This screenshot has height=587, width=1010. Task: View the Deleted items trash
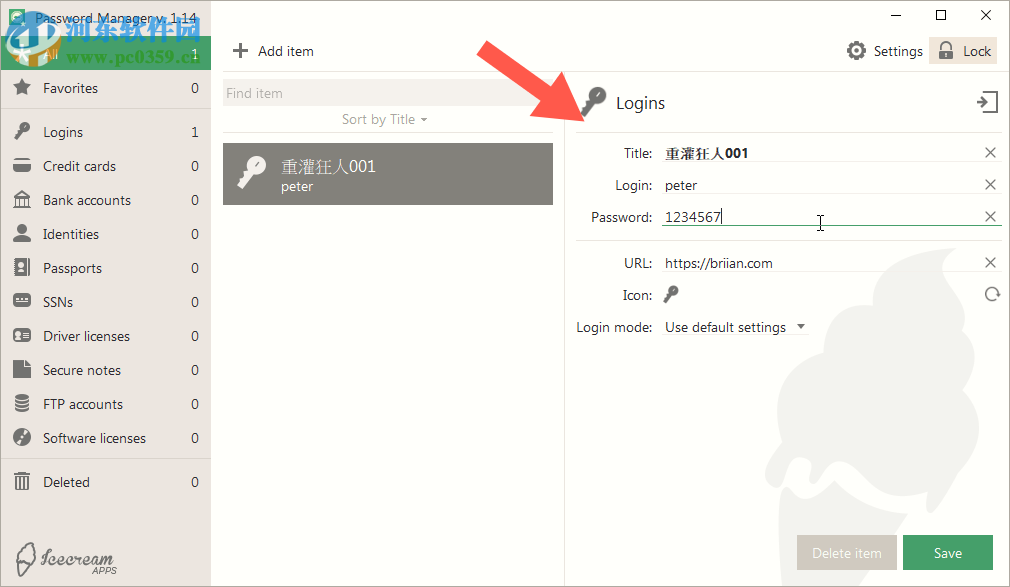[67, 481]
